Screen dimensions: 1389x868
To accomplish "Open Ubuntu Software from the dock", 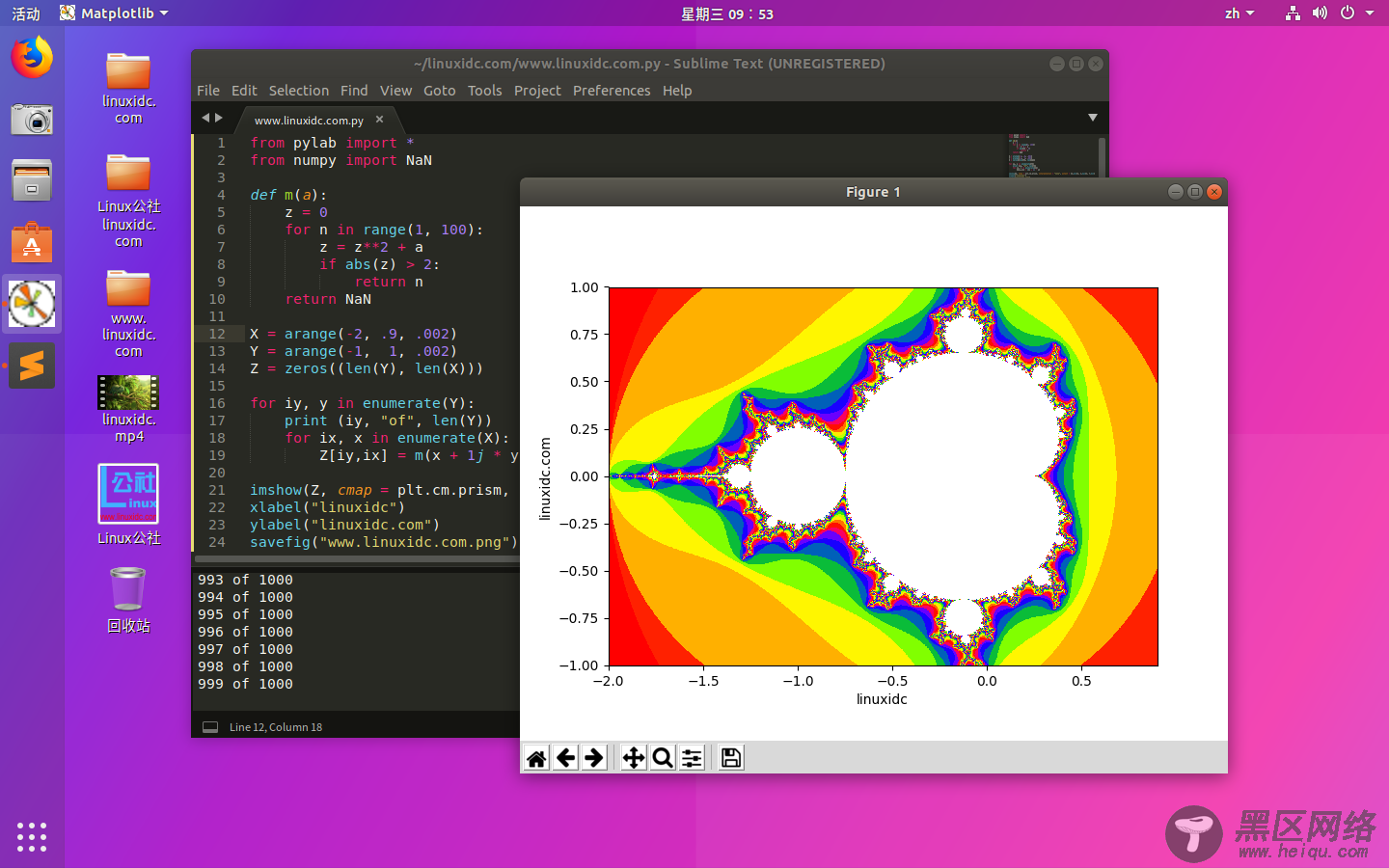I will [x=32, y=242].
